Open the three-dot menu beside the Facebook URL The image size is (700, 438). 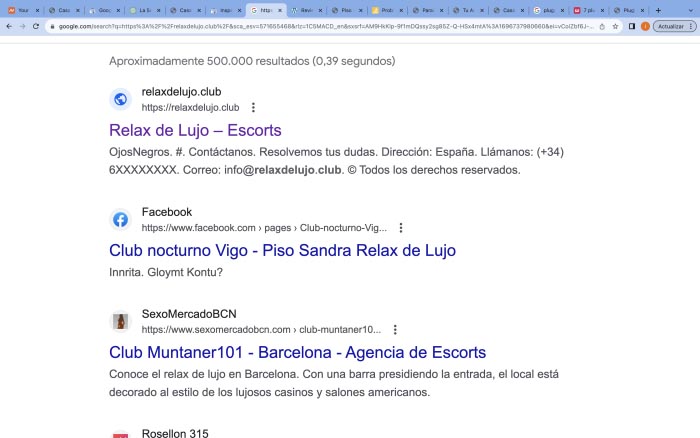click(401, 228)
